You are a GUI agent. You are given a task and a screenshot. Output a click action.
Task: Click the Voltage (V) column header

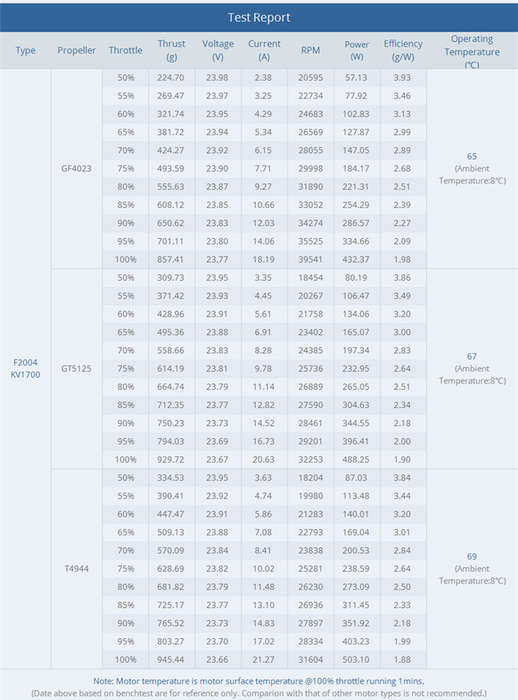[x=218, y=50]
